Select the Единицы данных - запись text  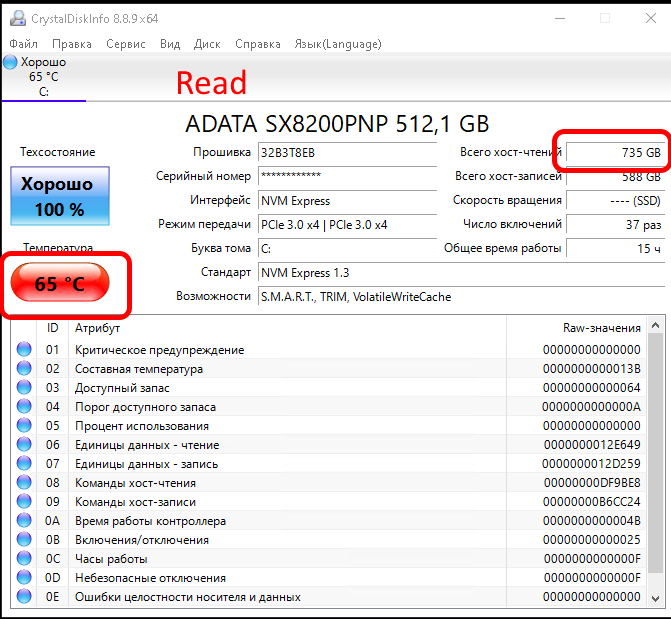[147, 464]
